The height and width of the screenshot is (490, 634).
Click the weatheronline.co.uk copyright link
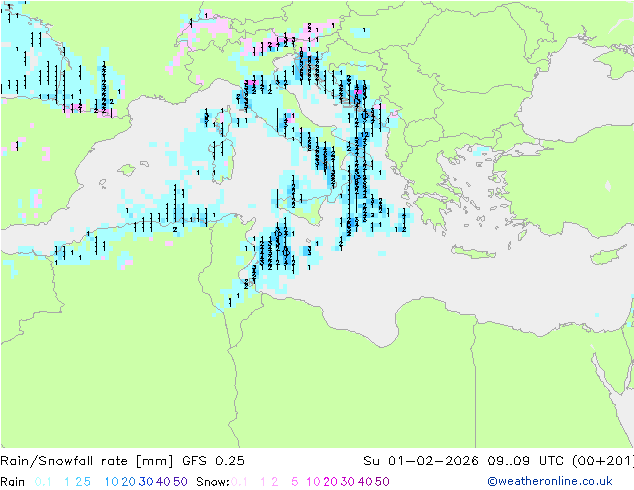pos(550,481)
